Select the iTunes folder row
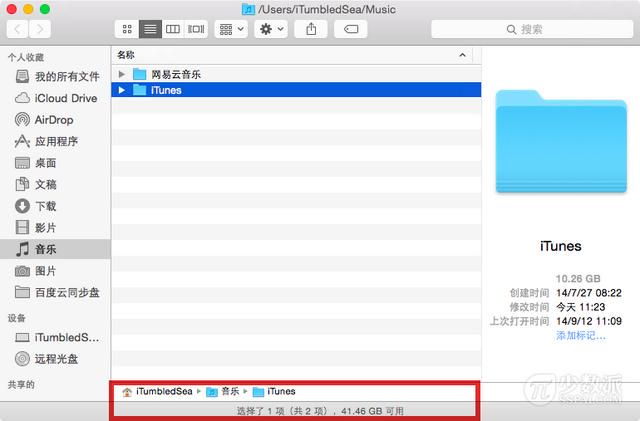 coord(296,90)
